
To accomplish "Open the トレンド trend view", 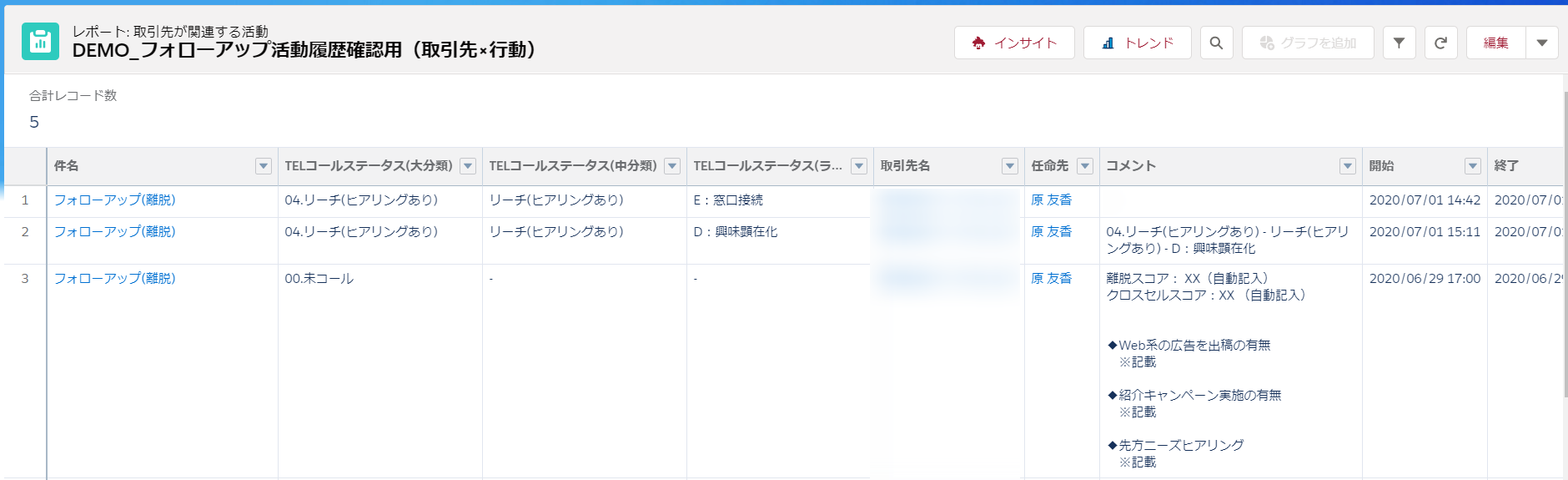I will coord(1137,43).
